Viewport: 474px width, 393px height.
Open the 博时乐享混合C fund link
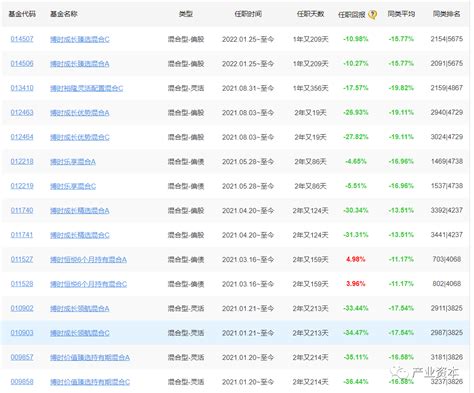tap(73, 186)
